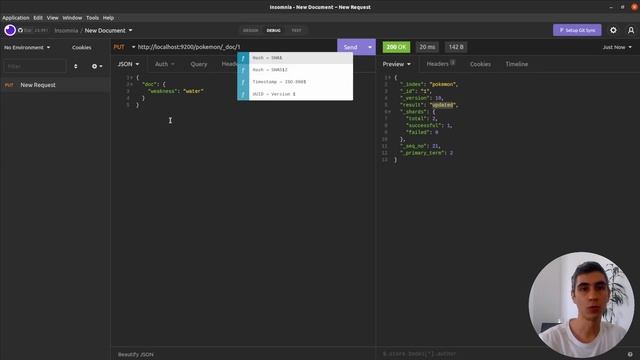
Task: Open the 'Just Now' response history dropdown
Action: tap(617, 47)
